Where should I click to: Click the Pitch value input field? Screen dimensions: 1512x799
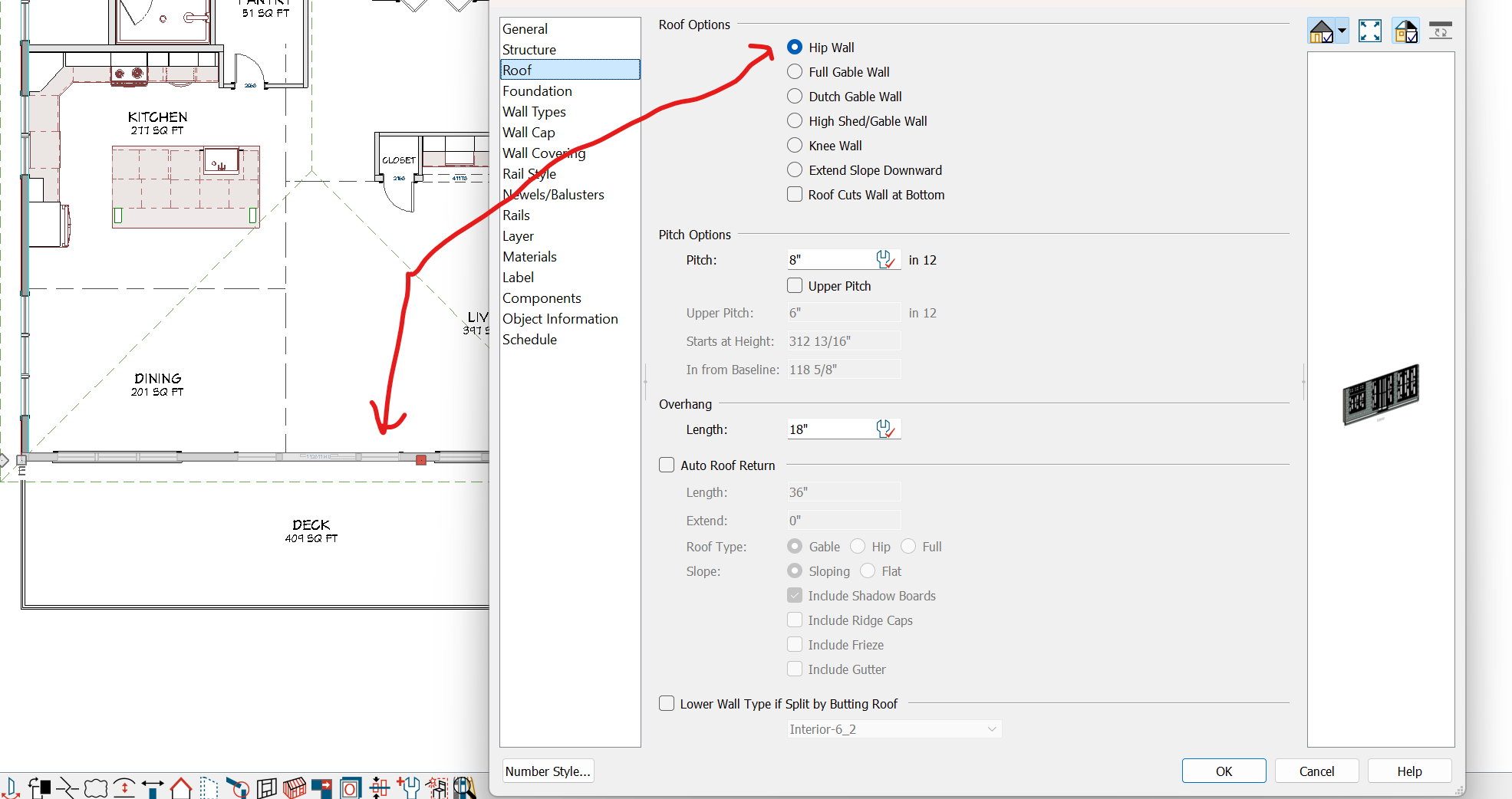830,260
